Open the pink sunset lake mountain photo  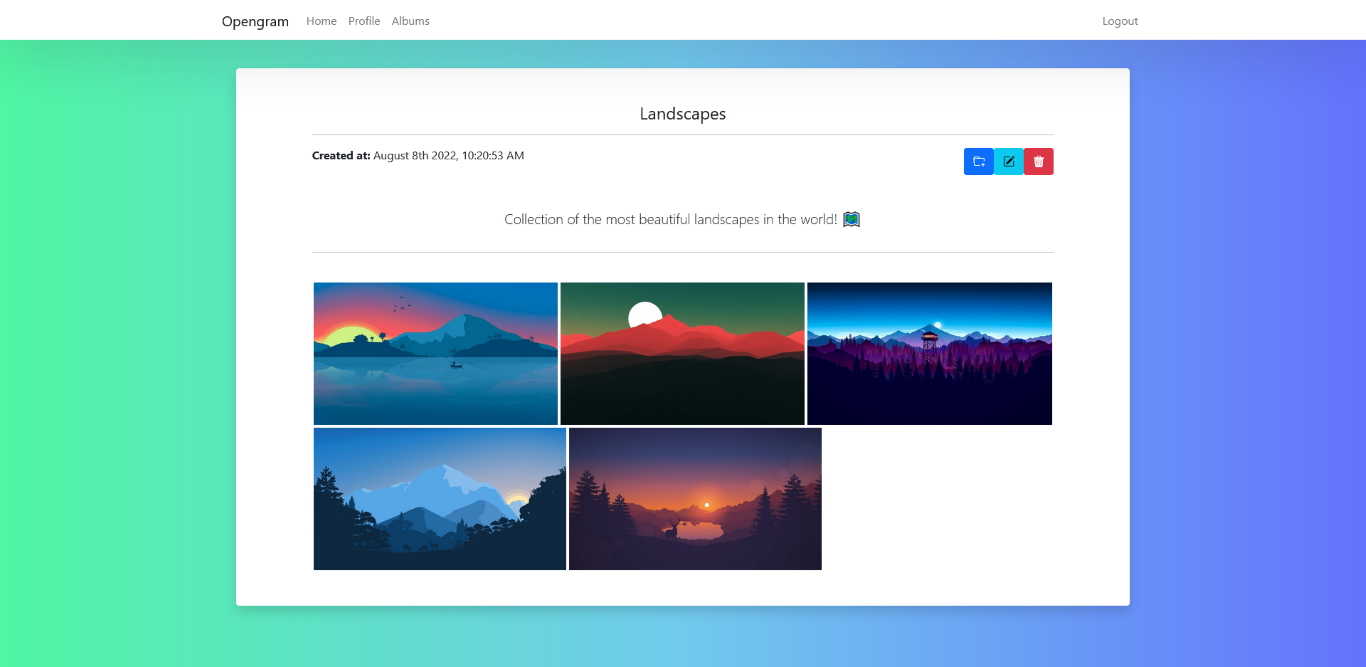click(436, 353)
